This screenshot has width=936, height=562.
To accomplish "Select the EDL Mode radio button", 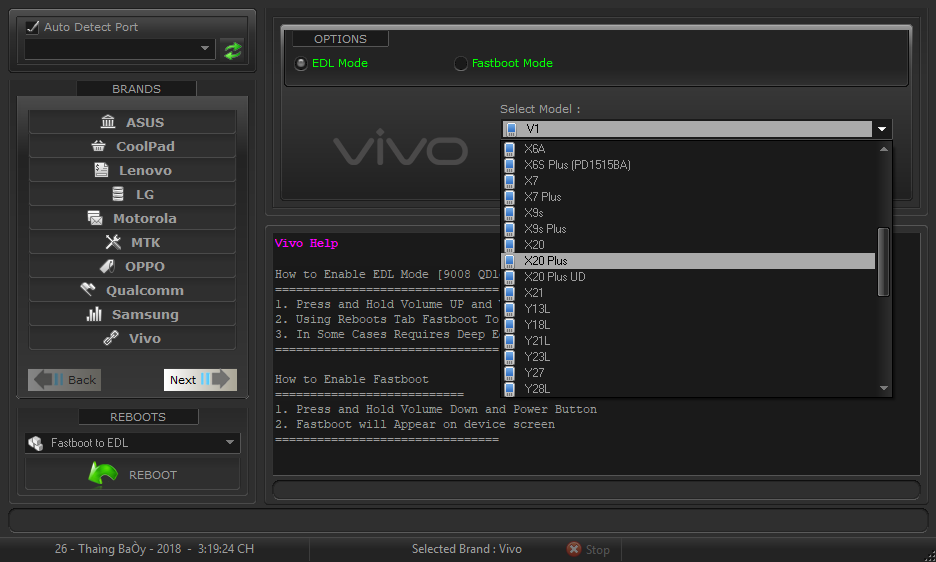I will (301, 63).
